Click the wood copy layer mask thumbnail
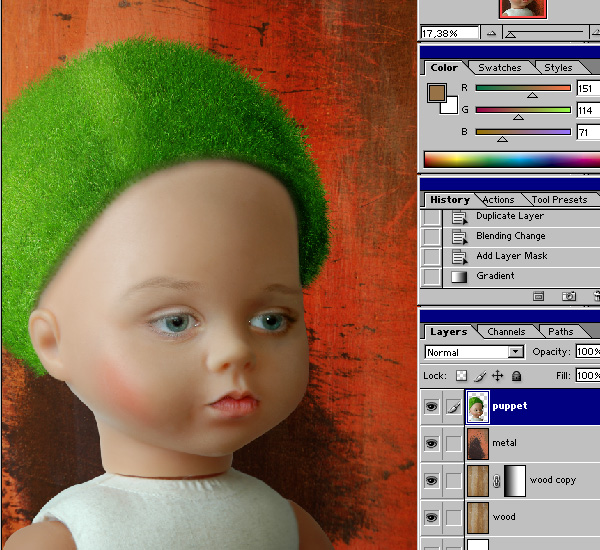This screenshot has height=550, width=600. tap(515, 481)
